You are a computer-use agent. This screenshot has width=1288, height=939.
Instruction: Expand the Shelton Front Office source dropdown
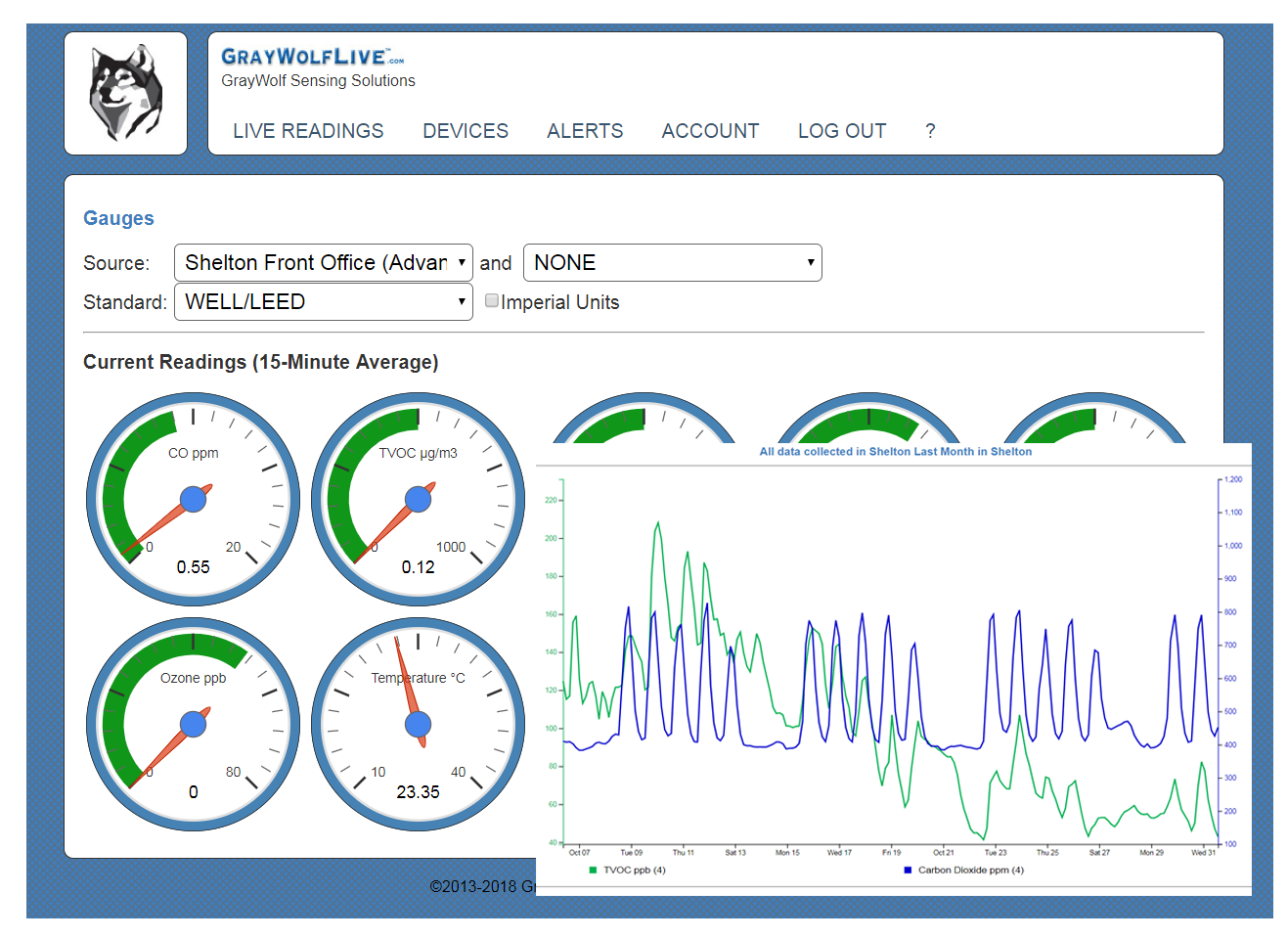[324, 263]
